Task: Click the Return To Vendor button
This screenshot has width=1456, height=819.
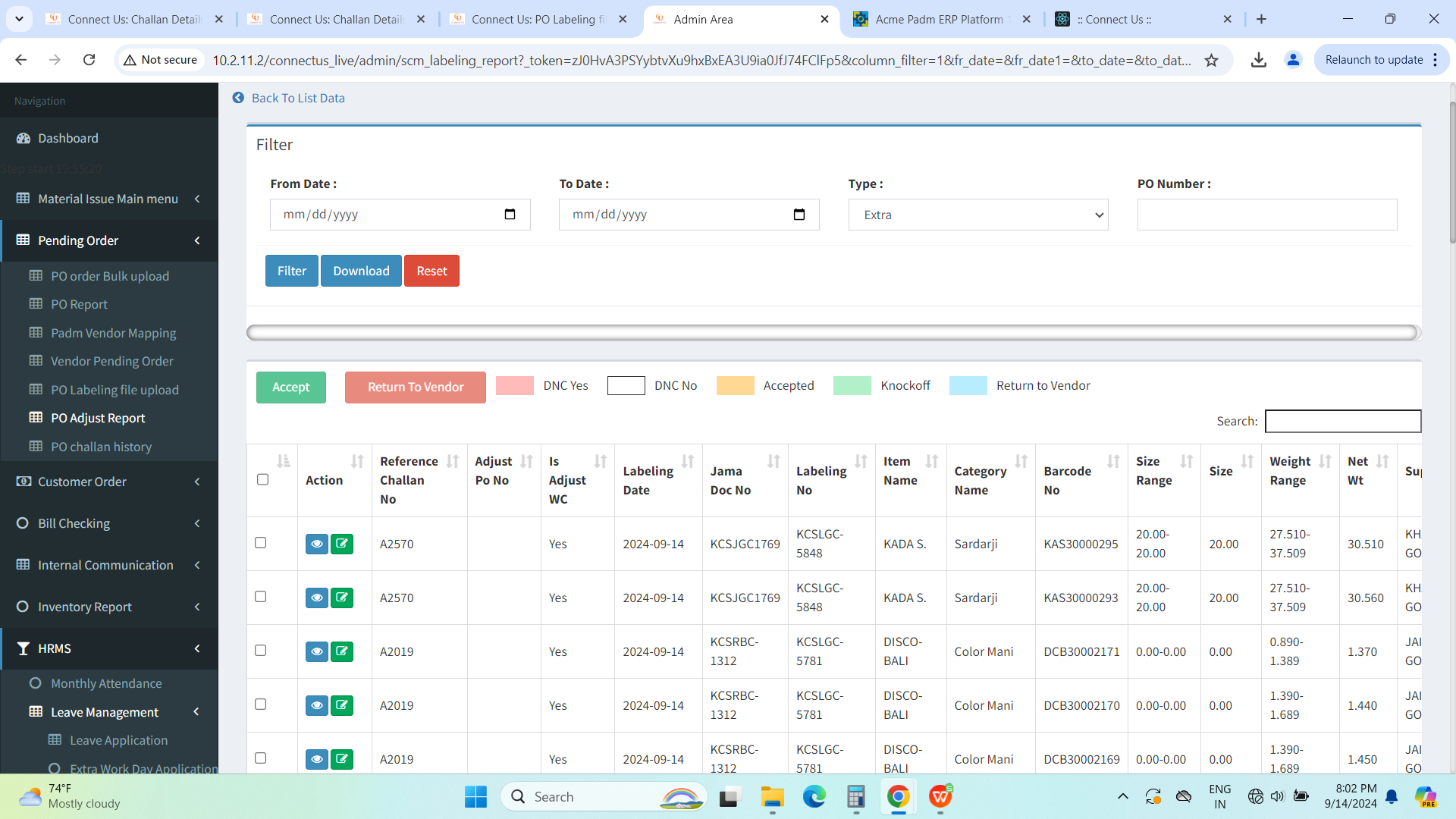Action: [x=416, y=388]
